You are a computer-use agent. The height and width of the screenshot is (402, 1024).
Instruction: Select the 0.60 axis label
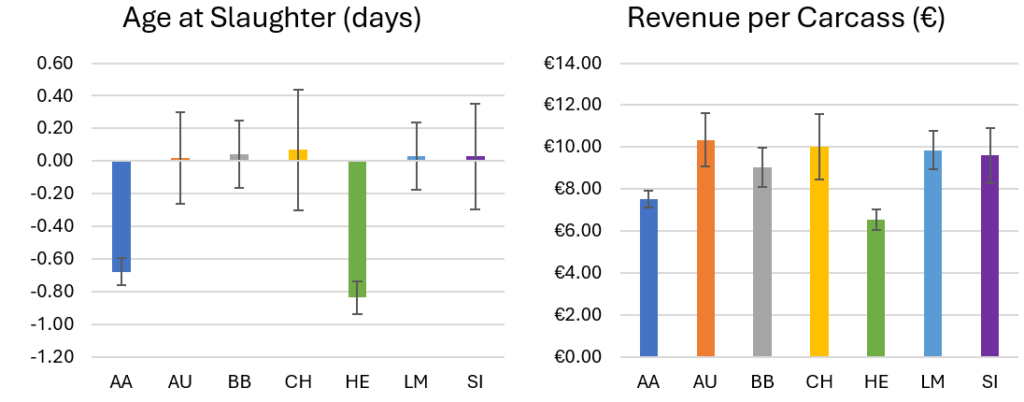(57, 63)
